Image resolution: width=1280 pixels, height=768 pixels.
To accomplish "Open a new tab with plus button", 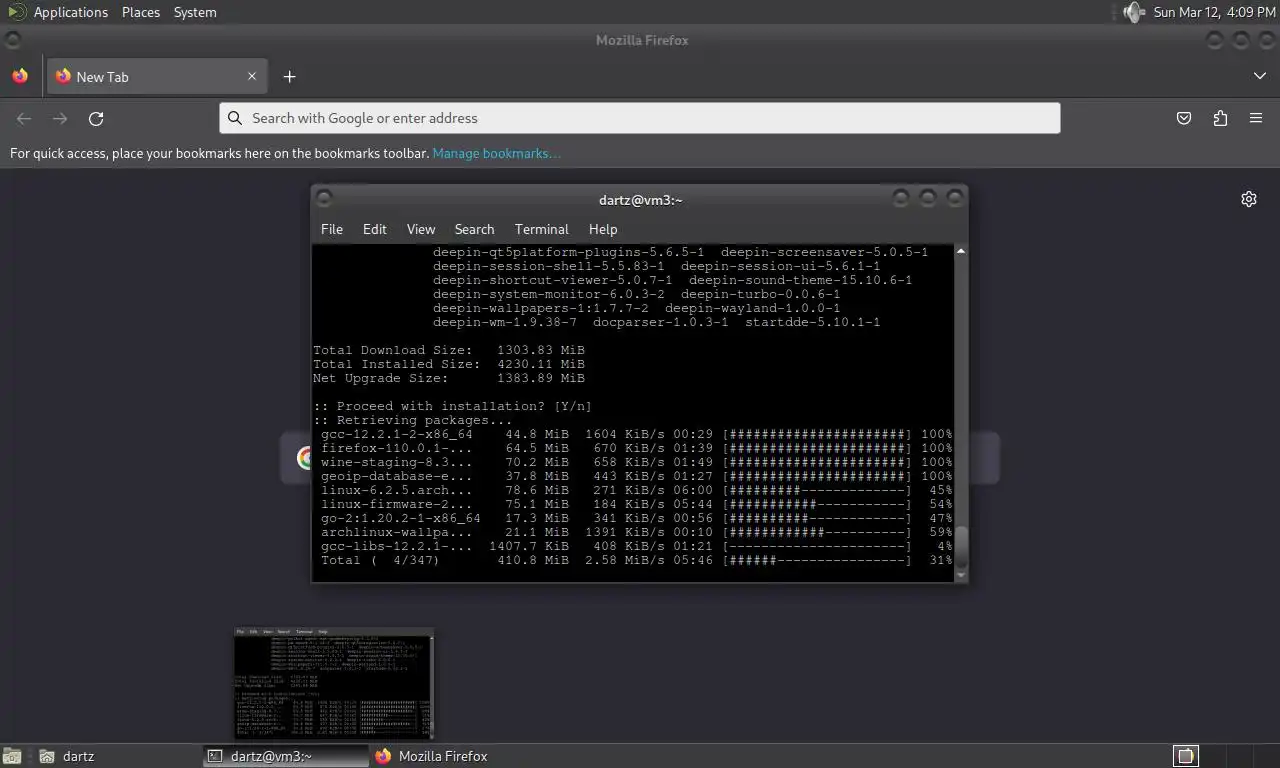I will [289, 76].
